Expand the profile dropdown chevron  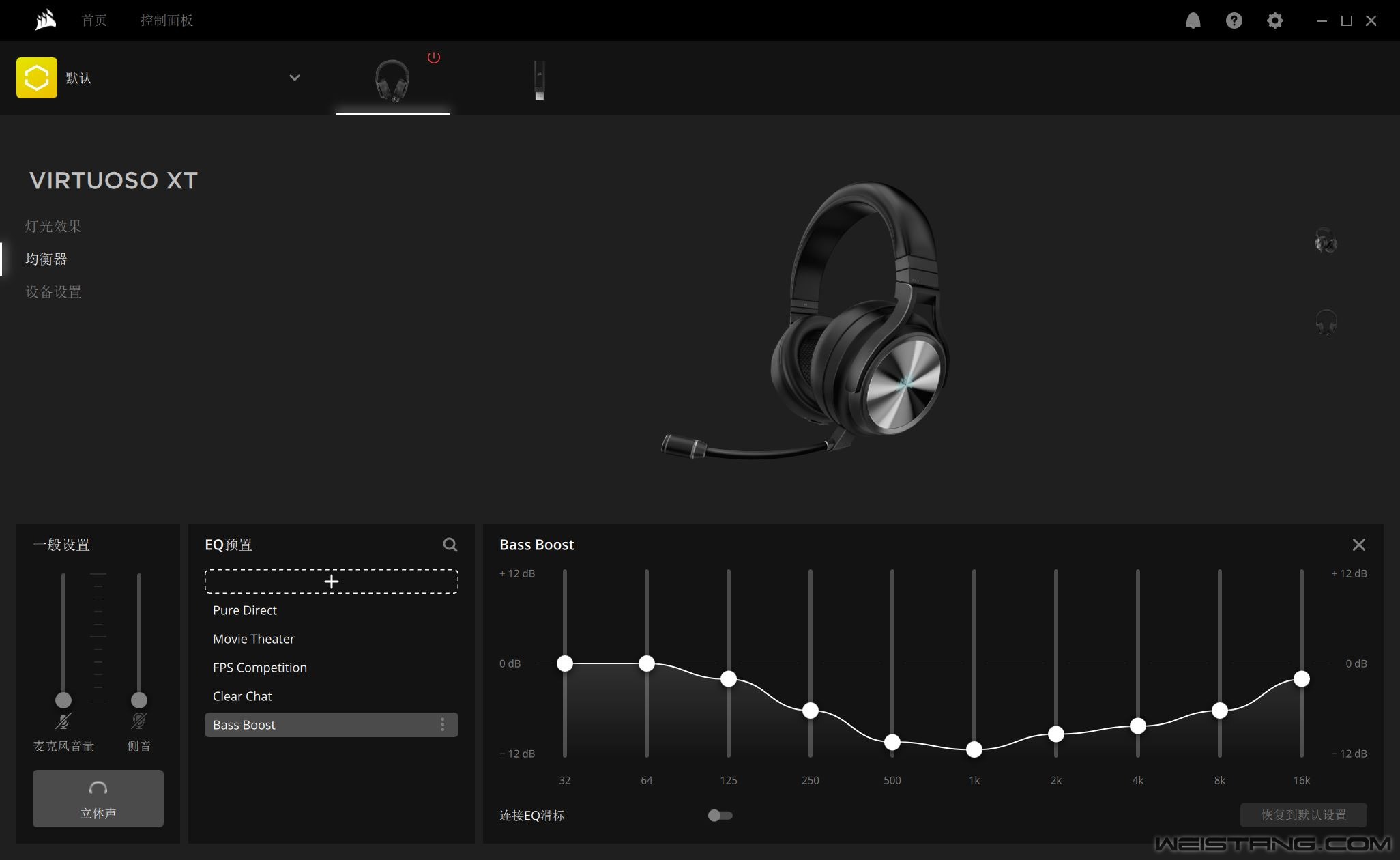click(295, 78)
